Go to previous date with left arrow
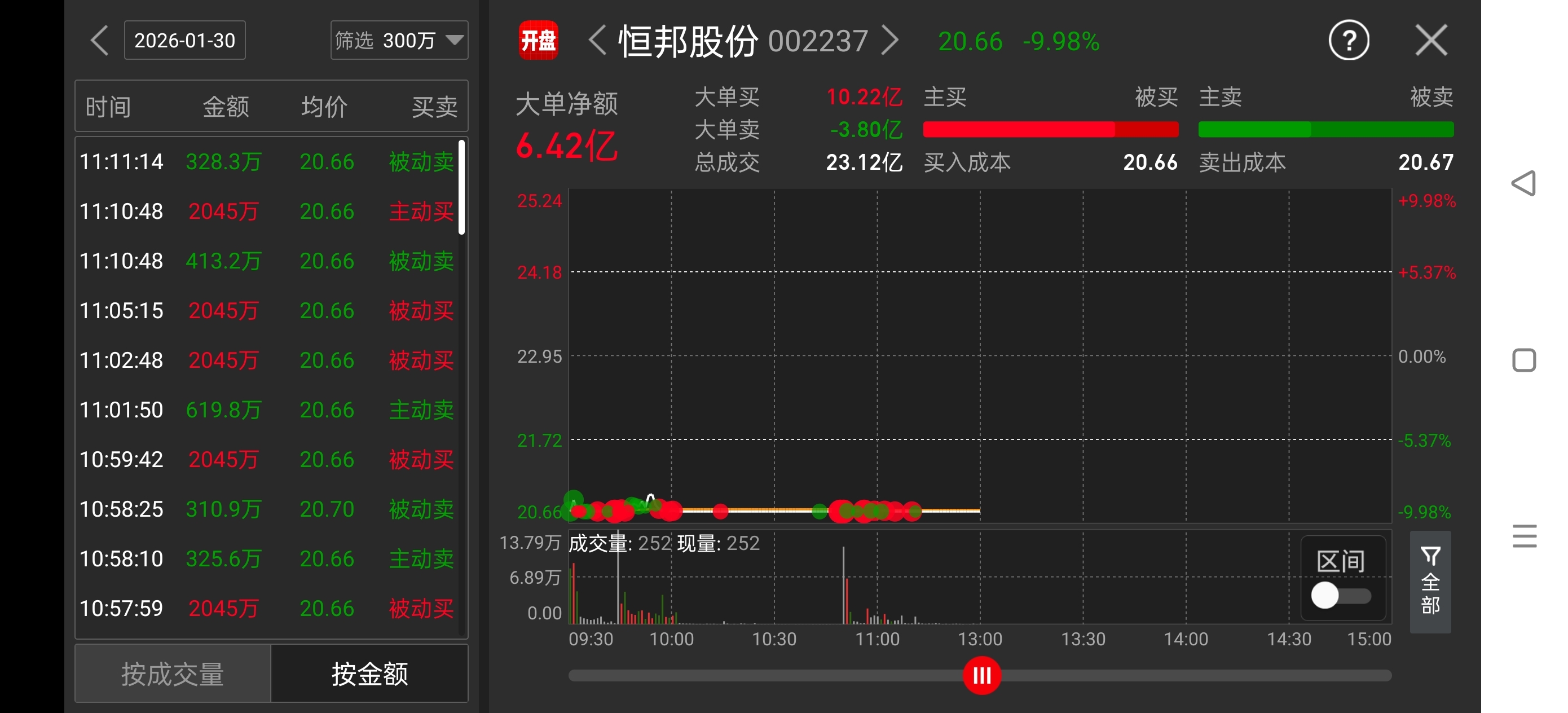Image resolution: width=1568 pixels, height=713 pixels. tap(99, 41)
